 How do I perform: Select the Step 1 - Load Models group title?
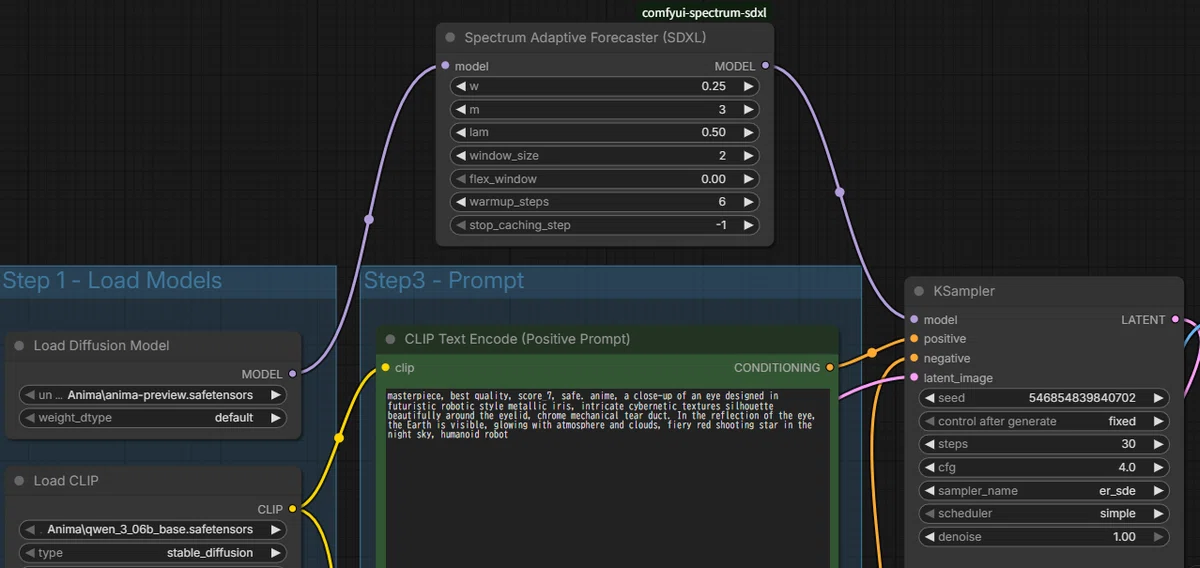[x=112, y=281]
